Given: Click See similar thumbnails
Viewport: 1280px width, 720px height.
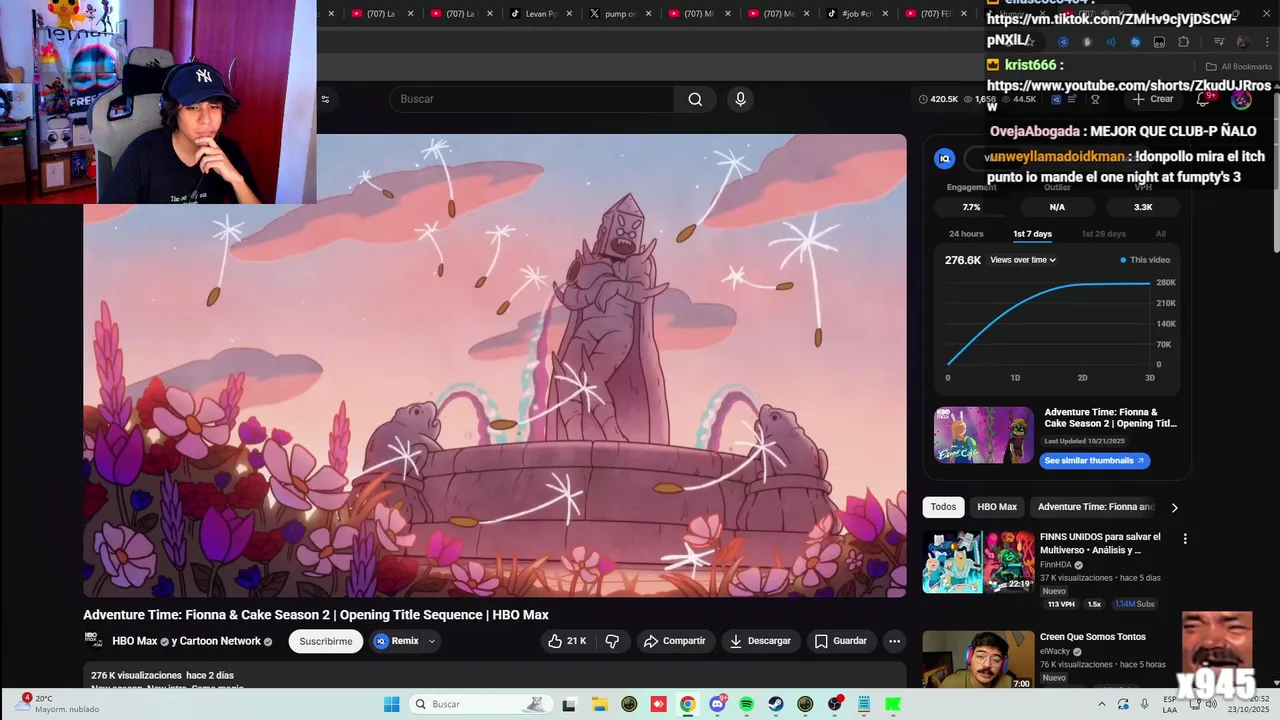Looking at the screenshot, I should pos(1095,461).
